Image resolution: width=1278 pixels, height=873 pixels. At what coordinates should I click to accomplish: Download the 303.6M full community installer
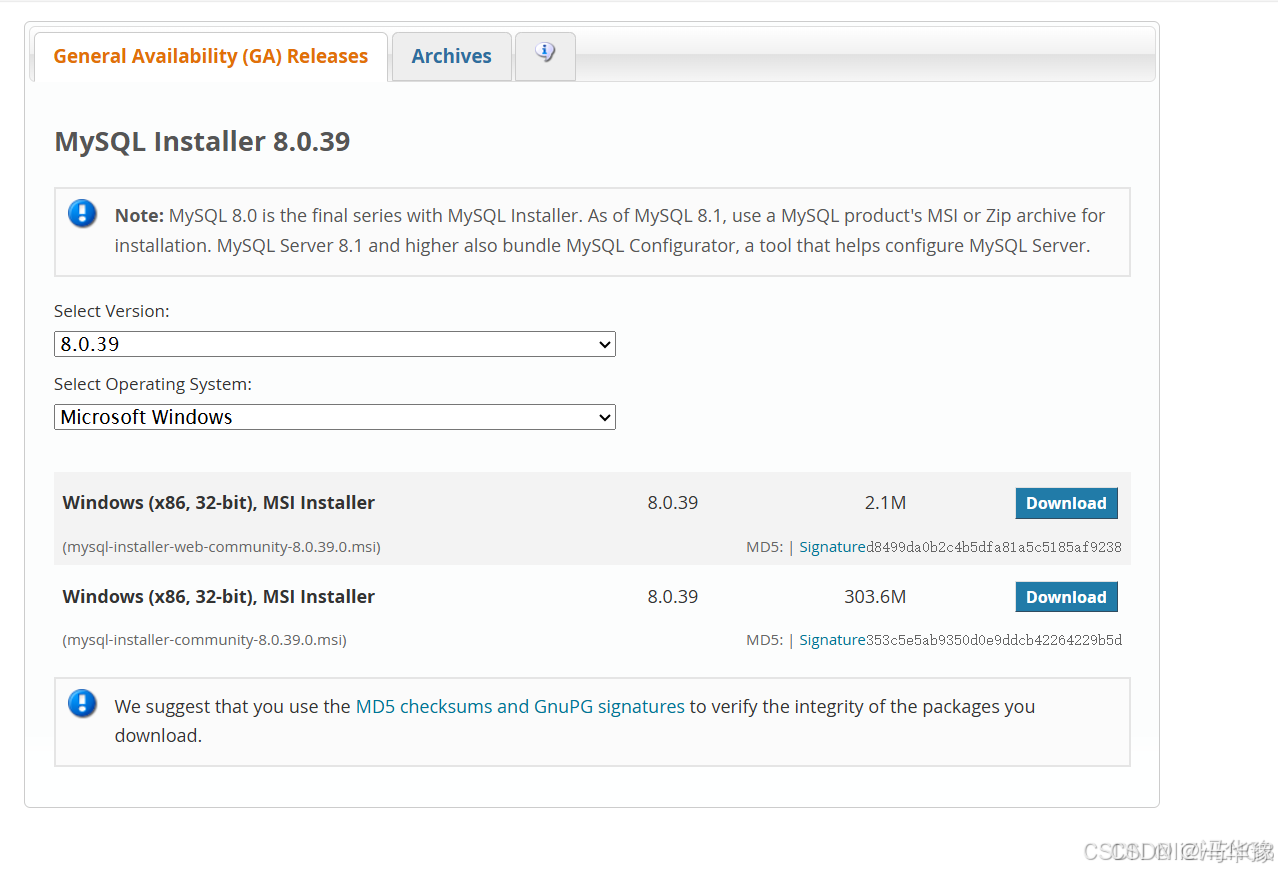tap(1066, 597)
